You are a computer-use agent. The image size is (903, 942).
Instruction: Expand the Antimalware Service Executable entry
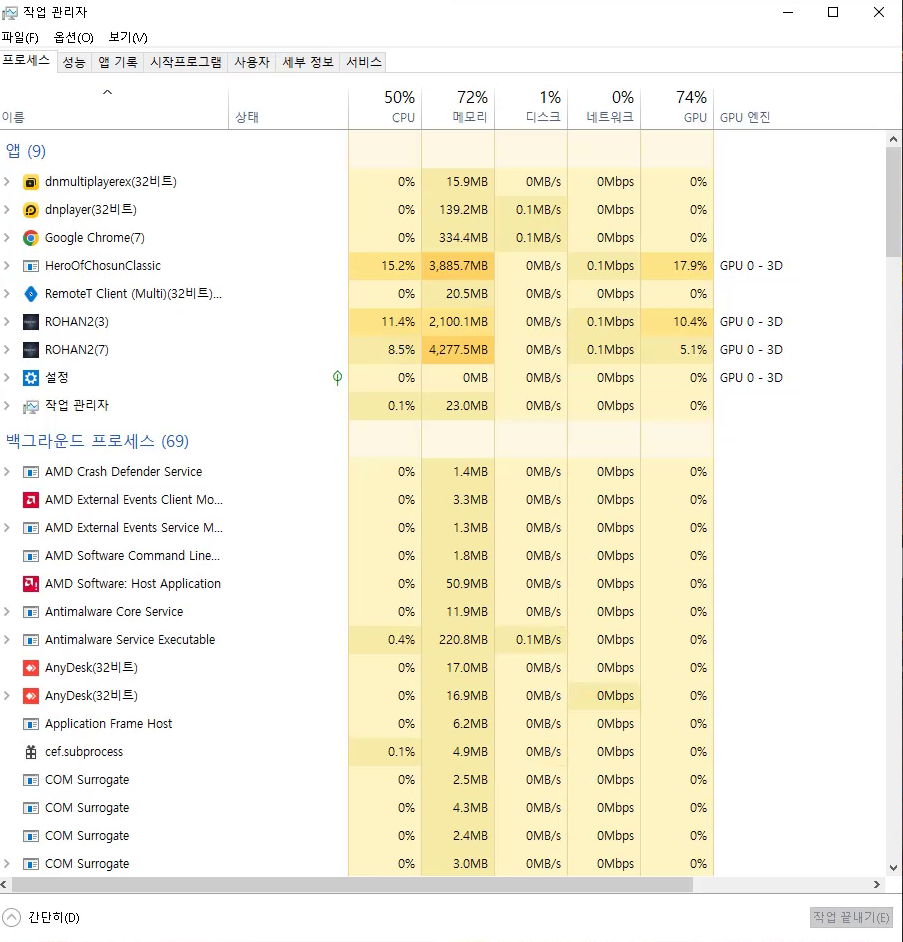pos(7,639)
